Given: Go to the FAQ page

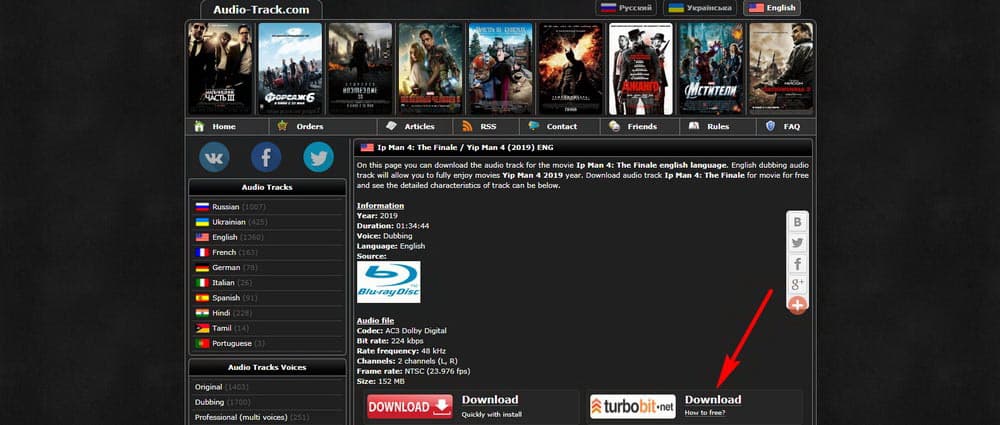Looking at the screenshot, I should [x=791, y=127].
